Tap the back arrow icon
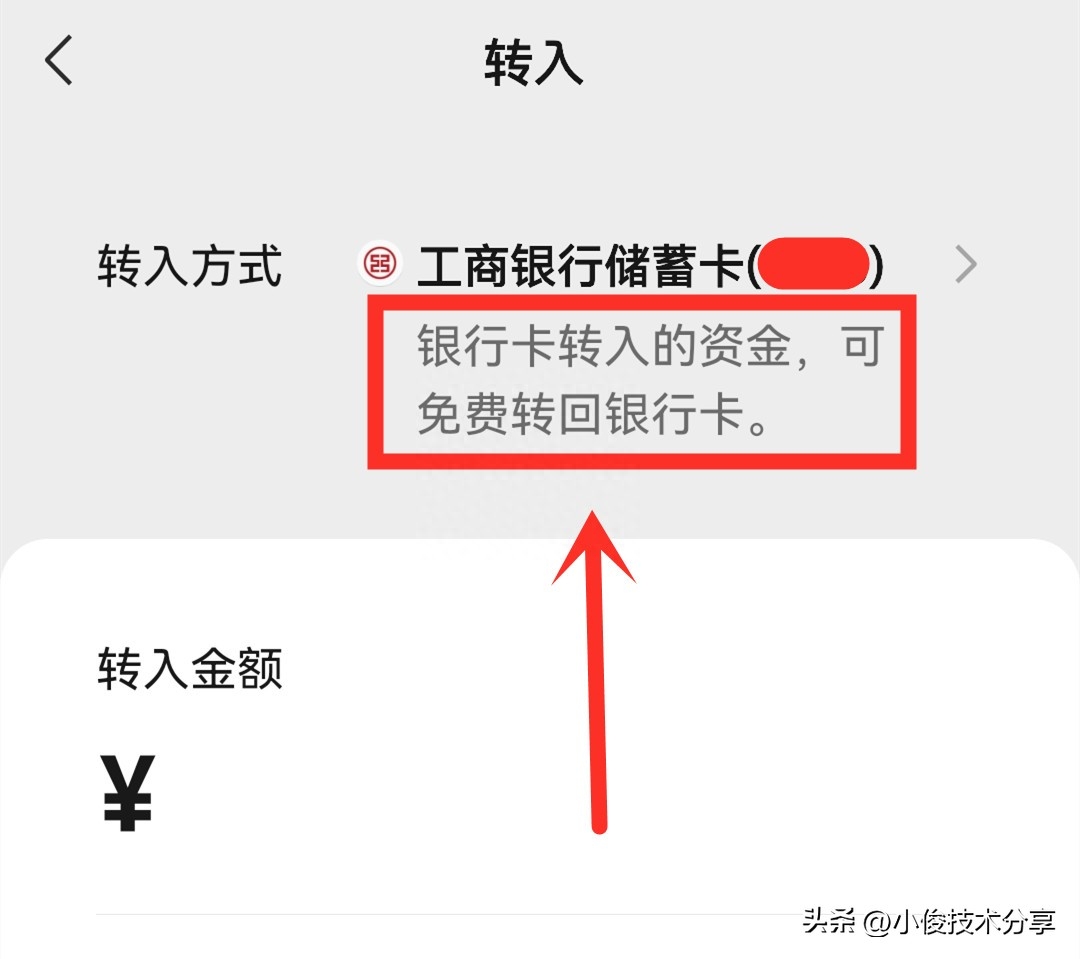This screenshot has width=1080, height=959. tap(59, 61)
